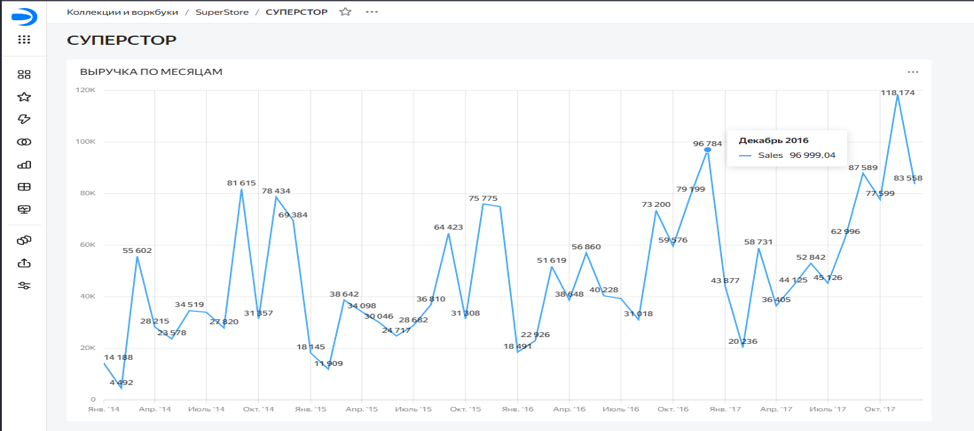Open dashboards grid icon in sidebar
This screenshot has width=974, height=431.
(x=24, y=187)
